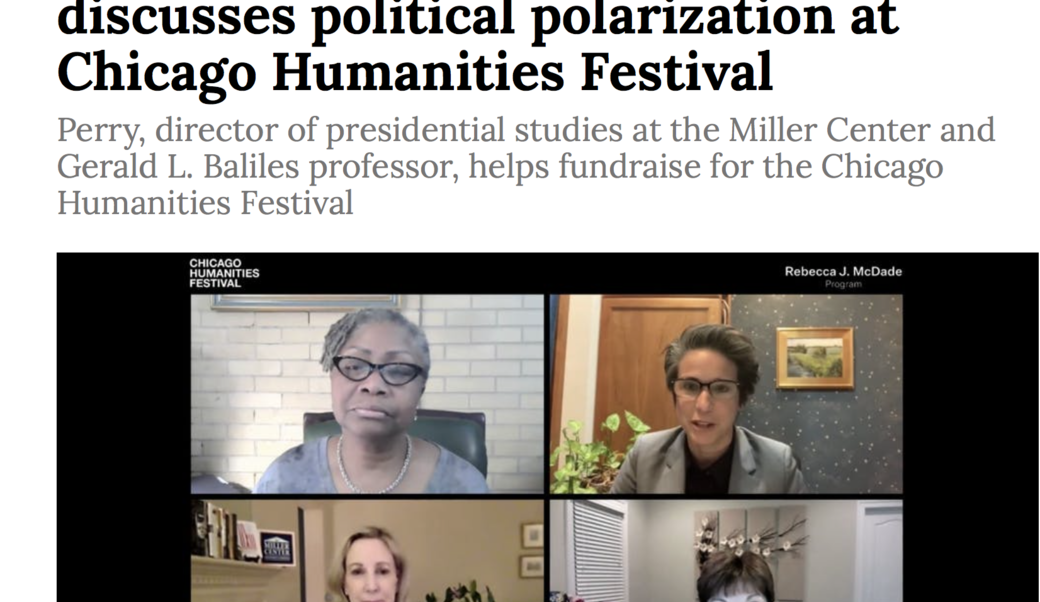Image resolution: width=1040 pixels, height=602 pixels.
Task: Open video panel with brick wall background
Action: tap(367, 394)
